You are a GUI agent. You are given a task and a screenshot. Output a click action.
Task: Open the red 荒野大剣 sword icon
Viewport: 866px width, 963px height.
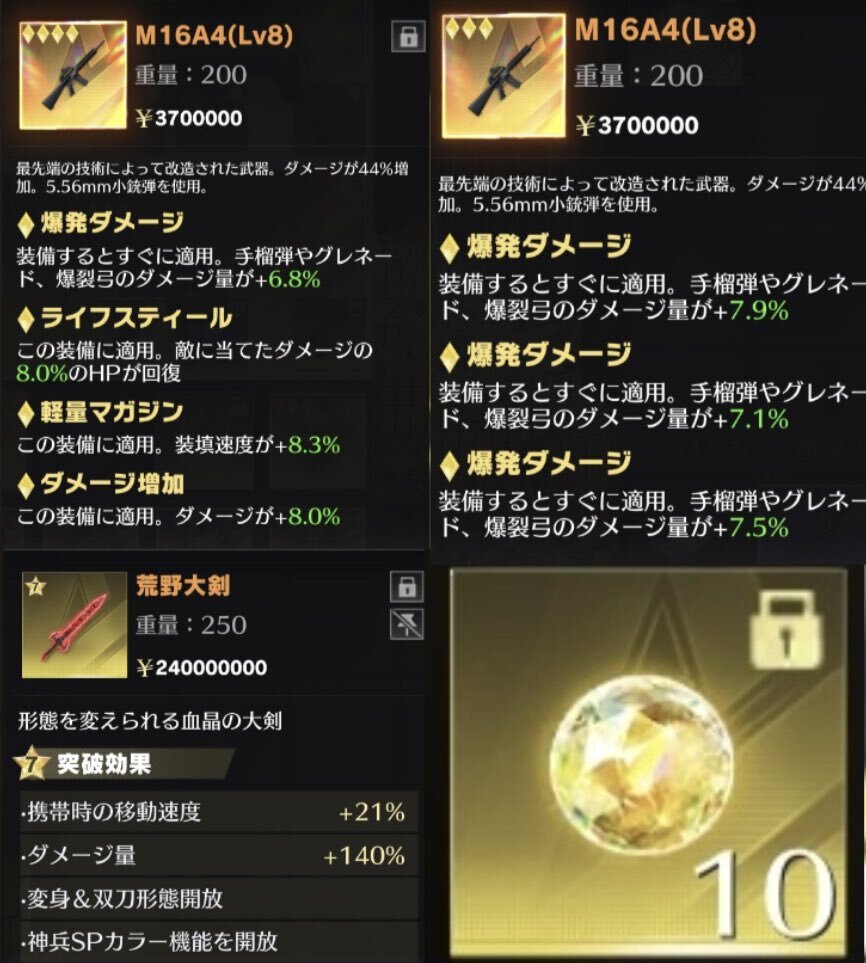click(74, 625)
